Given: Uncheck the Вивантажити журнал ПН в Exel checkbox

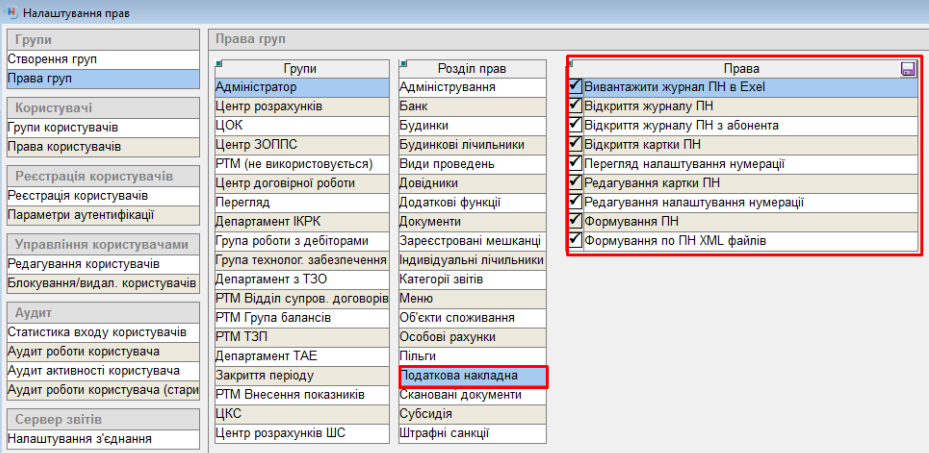Looking at the screenshot, I should coord(575,87).
